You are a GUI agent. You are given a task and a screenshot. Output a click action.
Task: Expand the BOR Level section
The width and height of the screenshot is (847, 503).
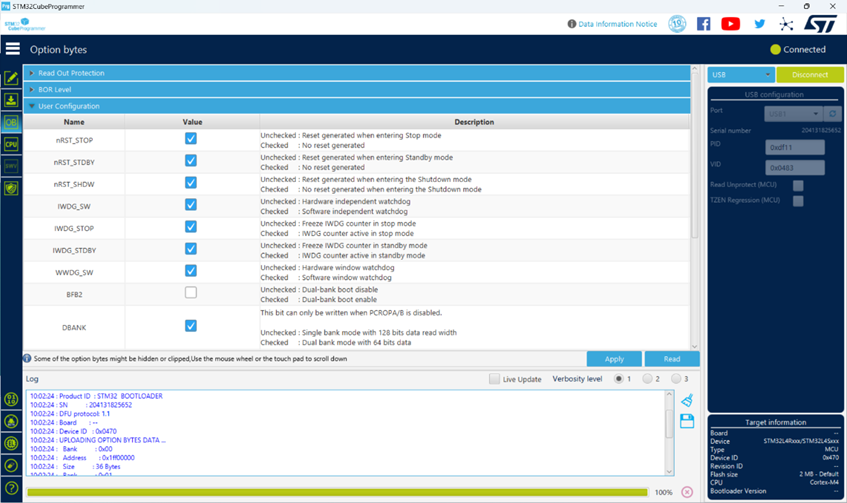357,90
